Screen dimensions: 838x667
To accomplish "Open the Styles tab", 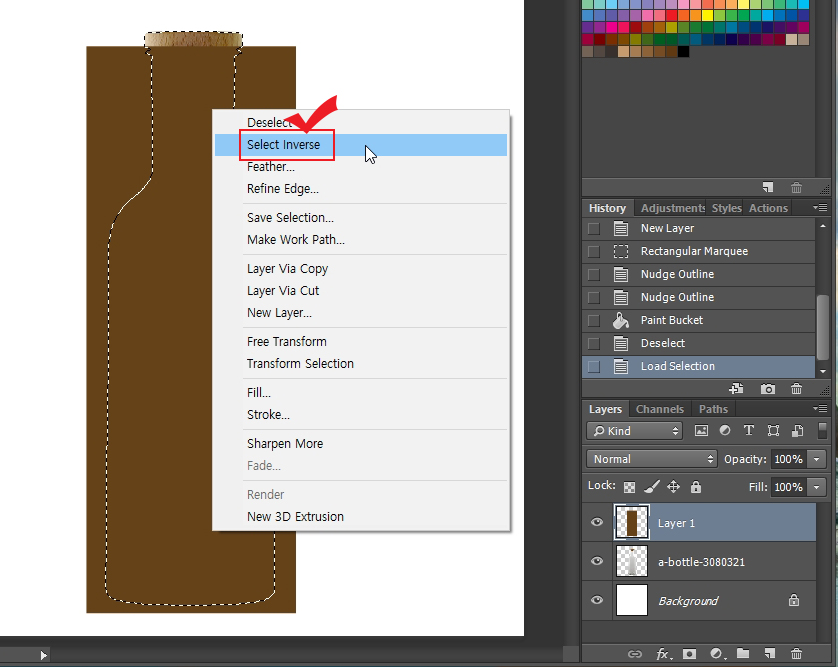I will 726,208.
